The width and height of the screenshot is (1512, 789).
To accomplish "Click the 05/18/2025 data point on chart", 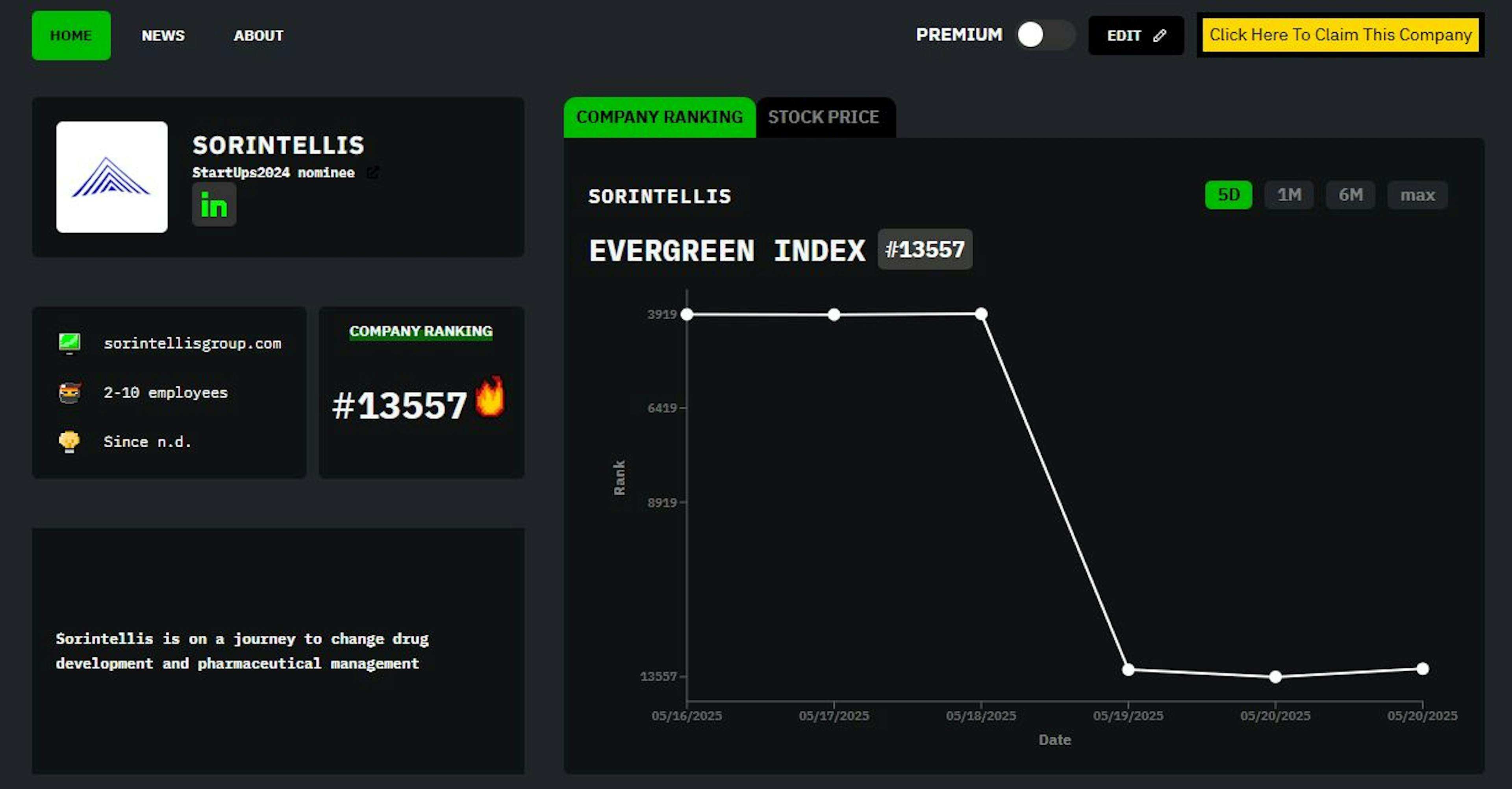I will click(981, 314).
